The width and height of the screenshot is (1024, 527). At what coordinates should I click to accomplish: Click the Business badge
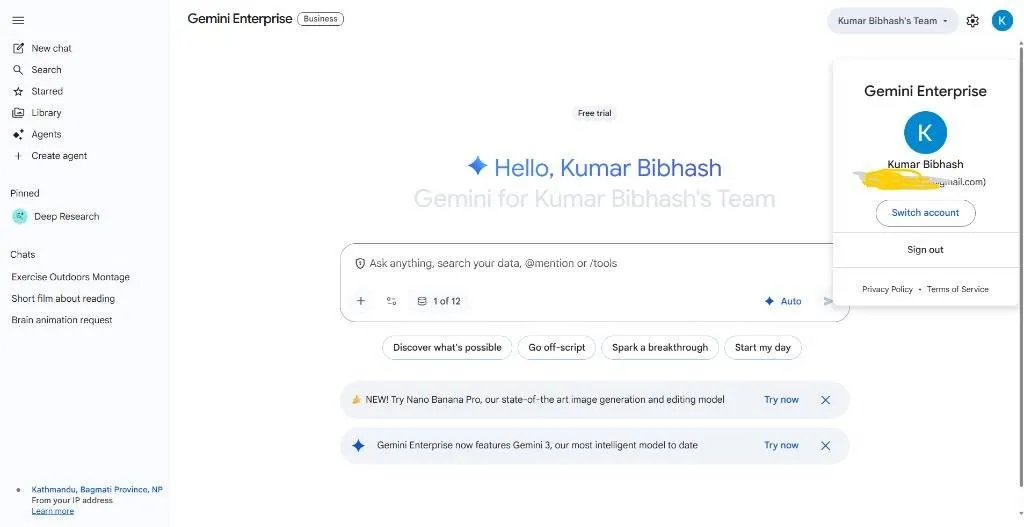[320, 19]
